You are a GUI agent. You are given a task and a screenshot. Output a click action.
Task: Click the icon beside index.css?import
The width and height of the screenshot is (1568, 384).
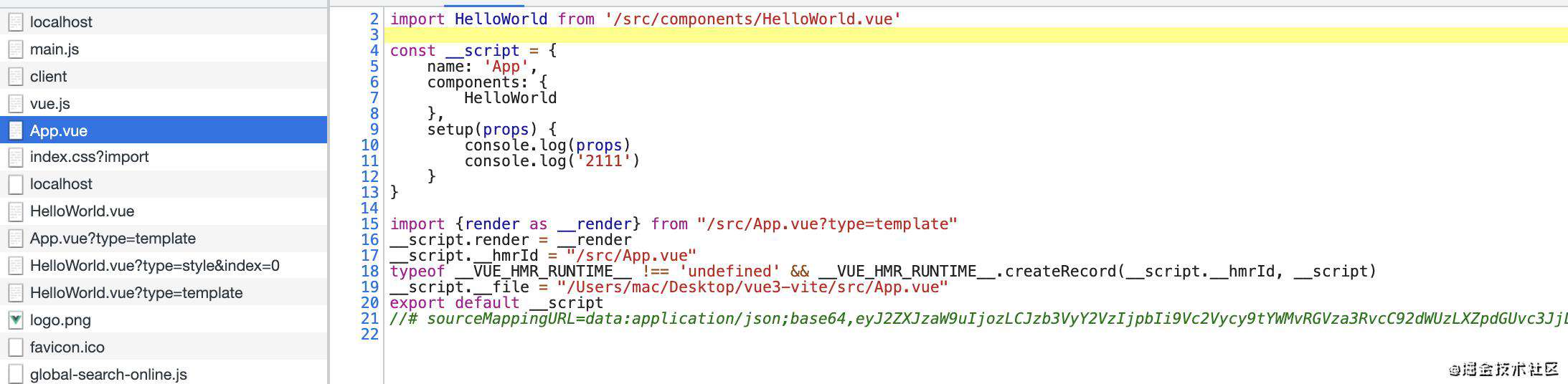click(x=15, y=157)
